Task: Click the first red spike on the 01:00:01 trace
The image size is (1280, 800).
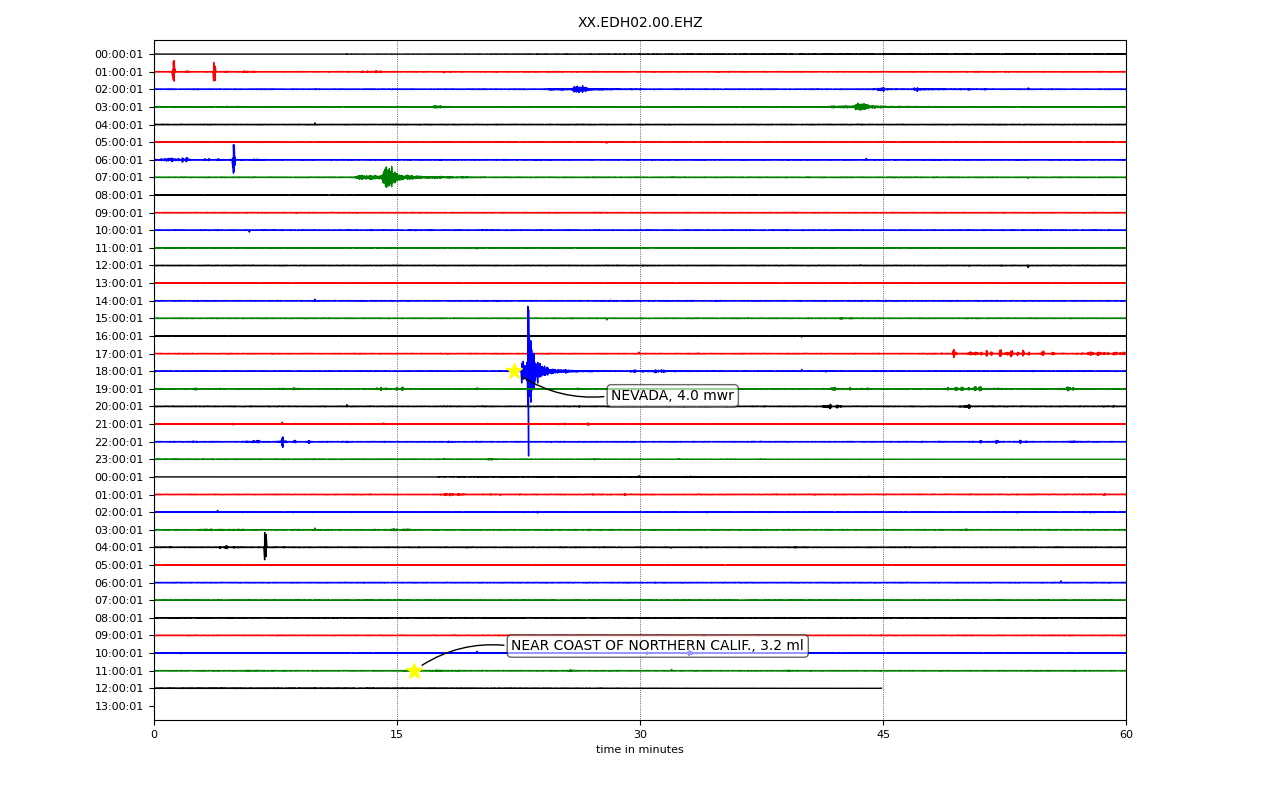Action: click(173, 71)
